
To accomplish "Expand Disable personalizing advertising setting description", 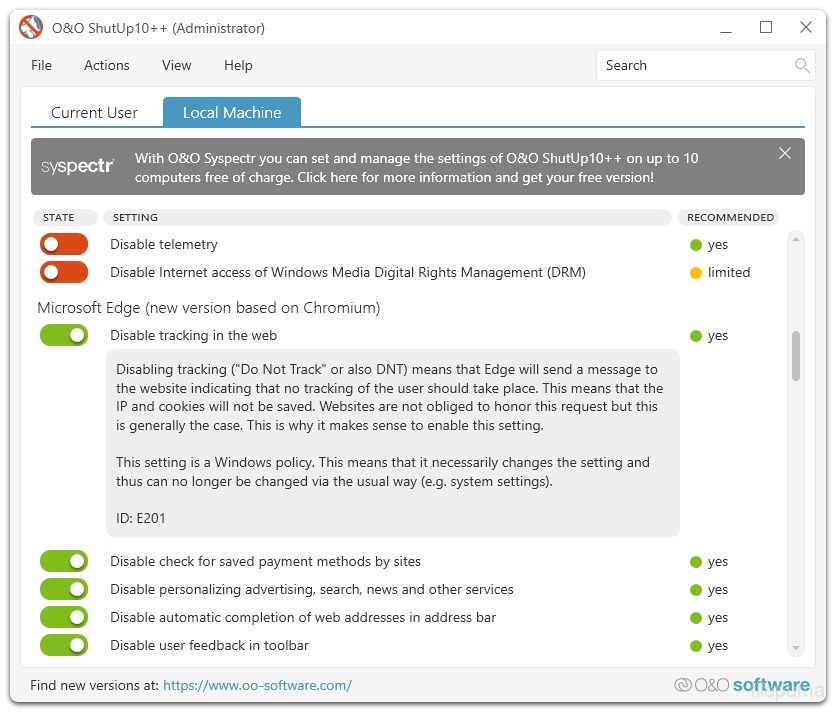I will [311, 590].
